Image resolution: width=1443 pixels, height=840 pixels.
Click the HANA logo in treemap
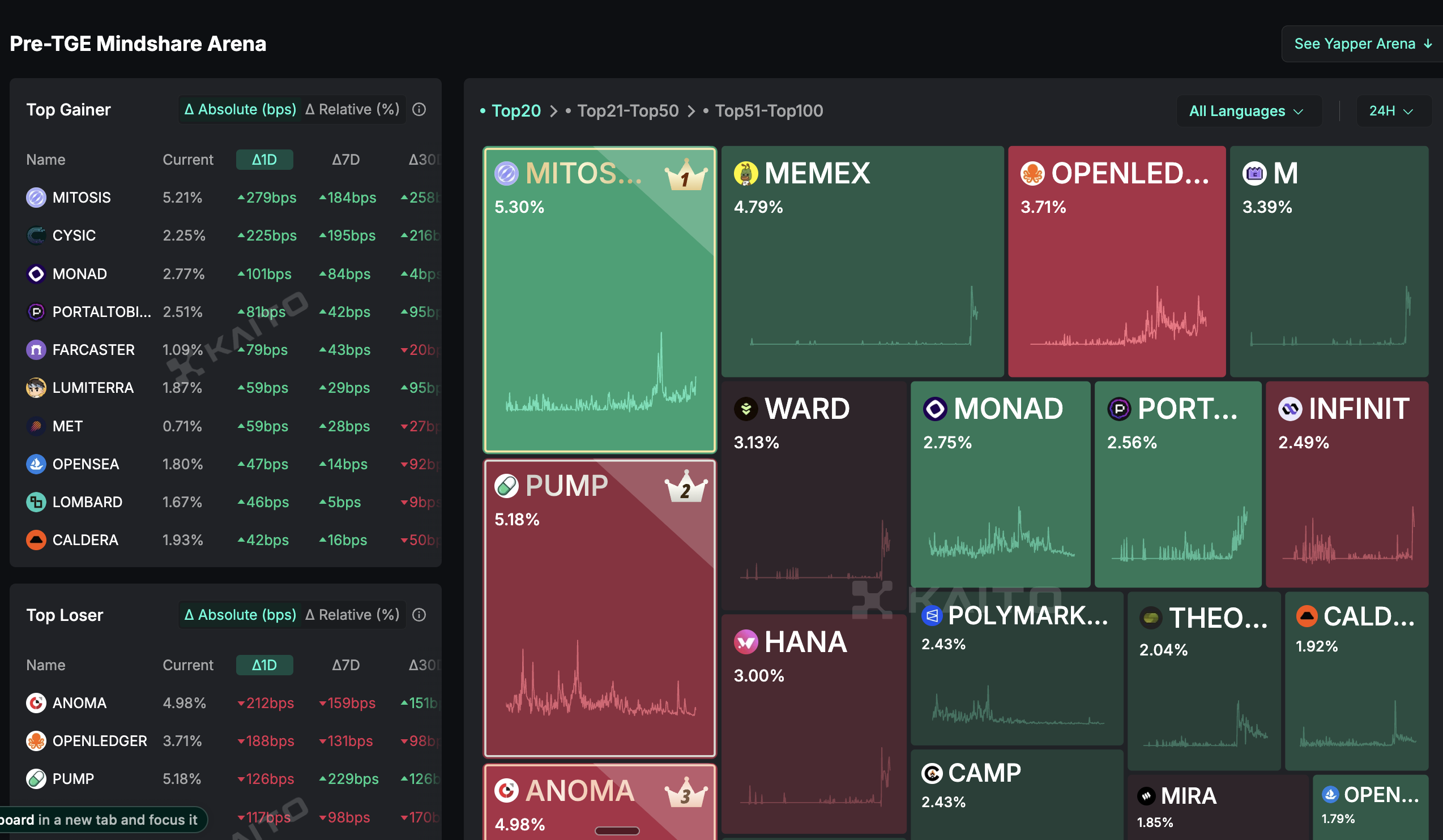pyautogui.click(x=745, y=642)
